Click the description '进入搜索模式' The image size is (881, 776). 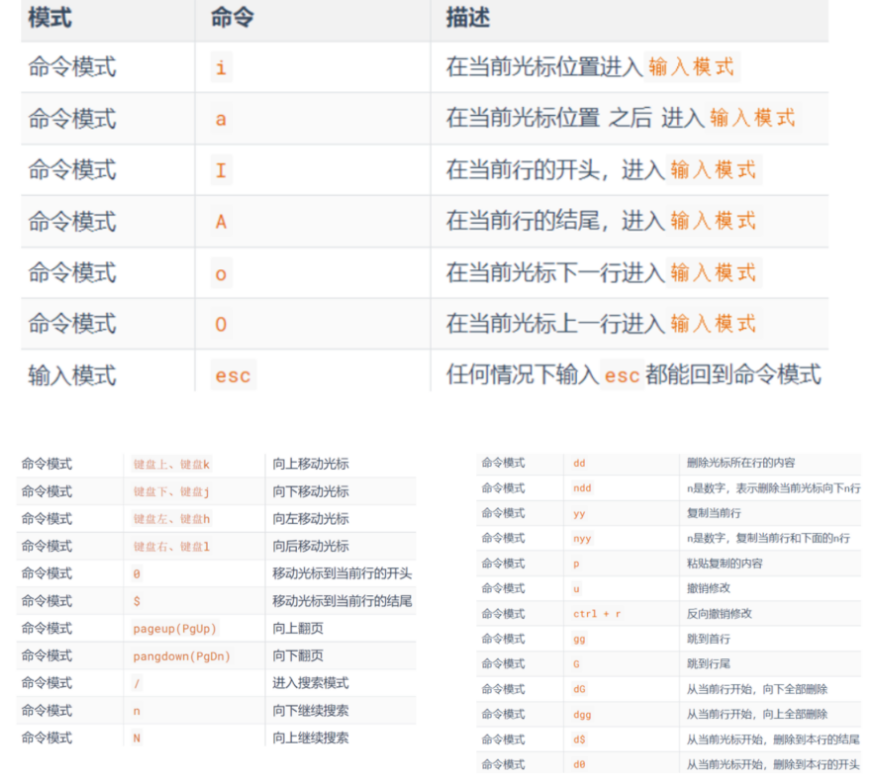click(311, 683)
